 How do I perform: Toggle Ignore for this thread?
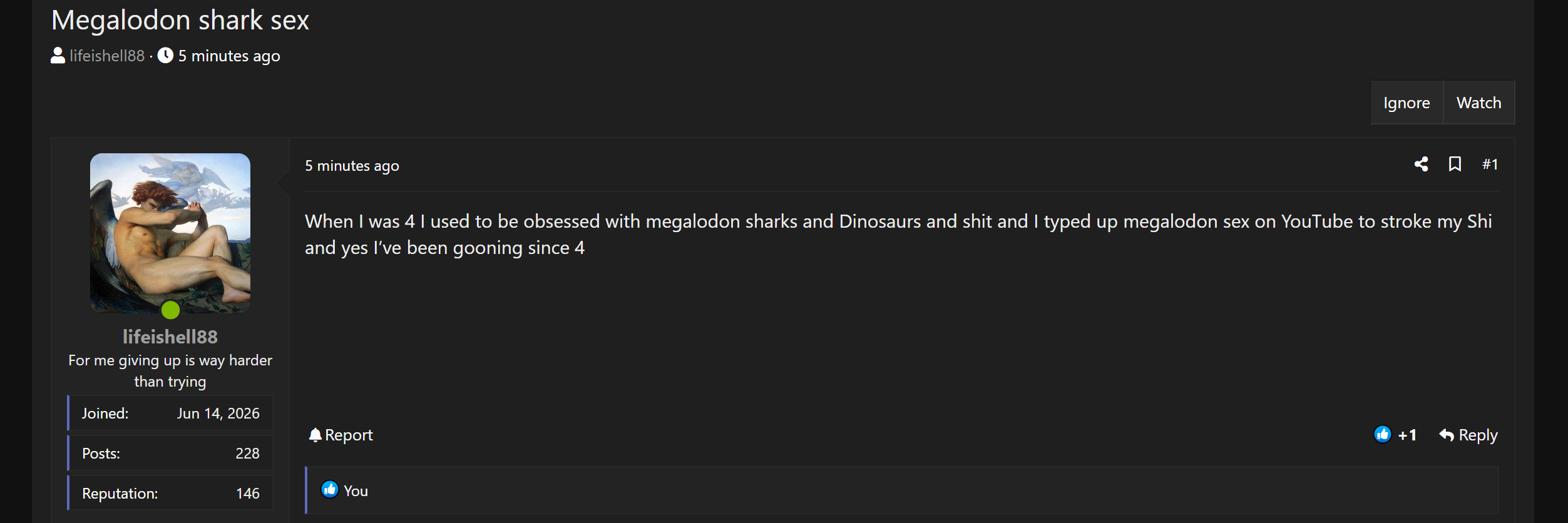1407,103
